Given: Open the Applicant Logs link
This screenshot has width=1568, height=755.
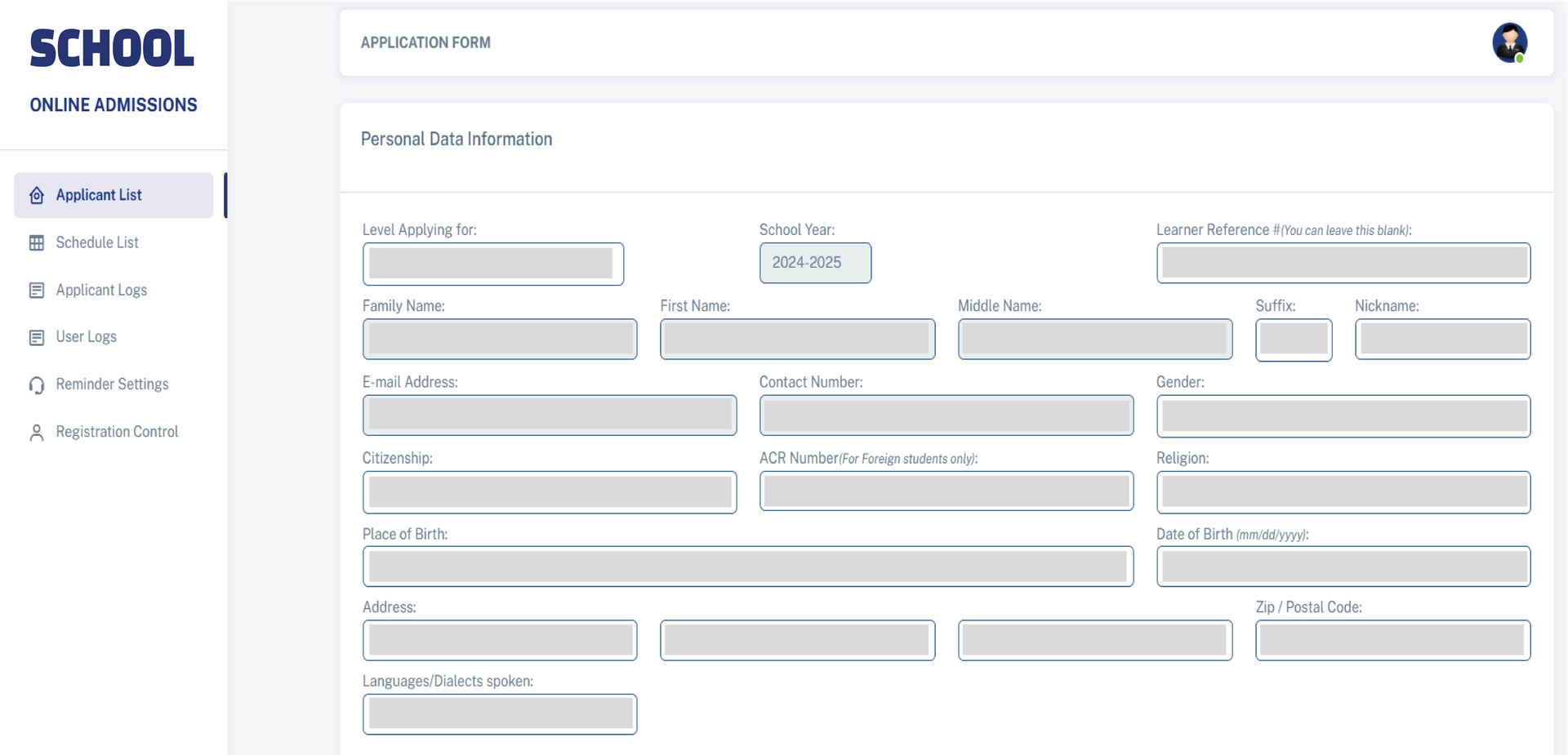Looking at the screenshot, I should pyautogui.click(x=101, y=290).
